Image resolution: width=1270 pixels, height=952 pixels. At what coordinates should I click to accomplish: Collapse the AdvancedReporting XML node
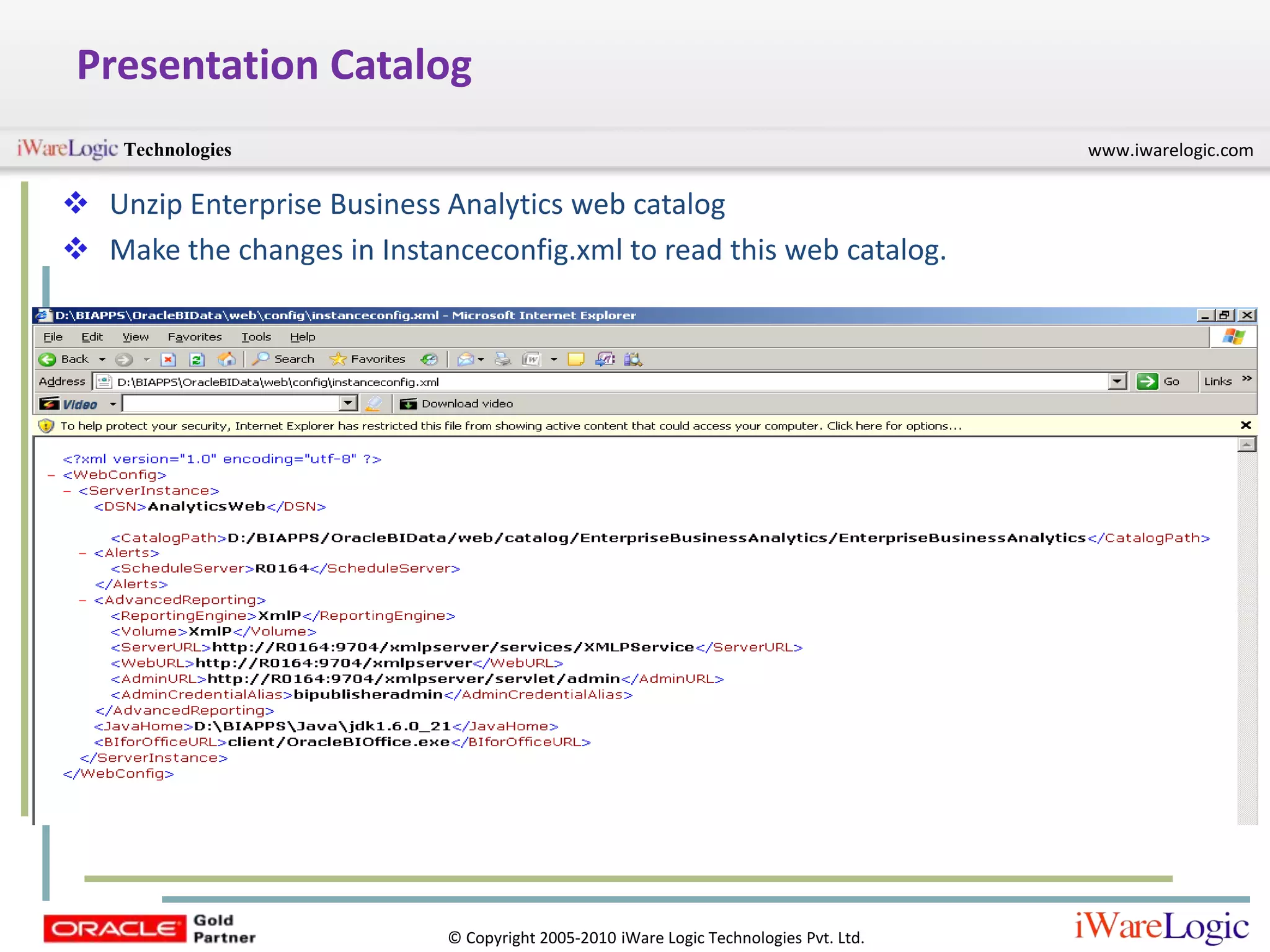[x=82, y=601]
